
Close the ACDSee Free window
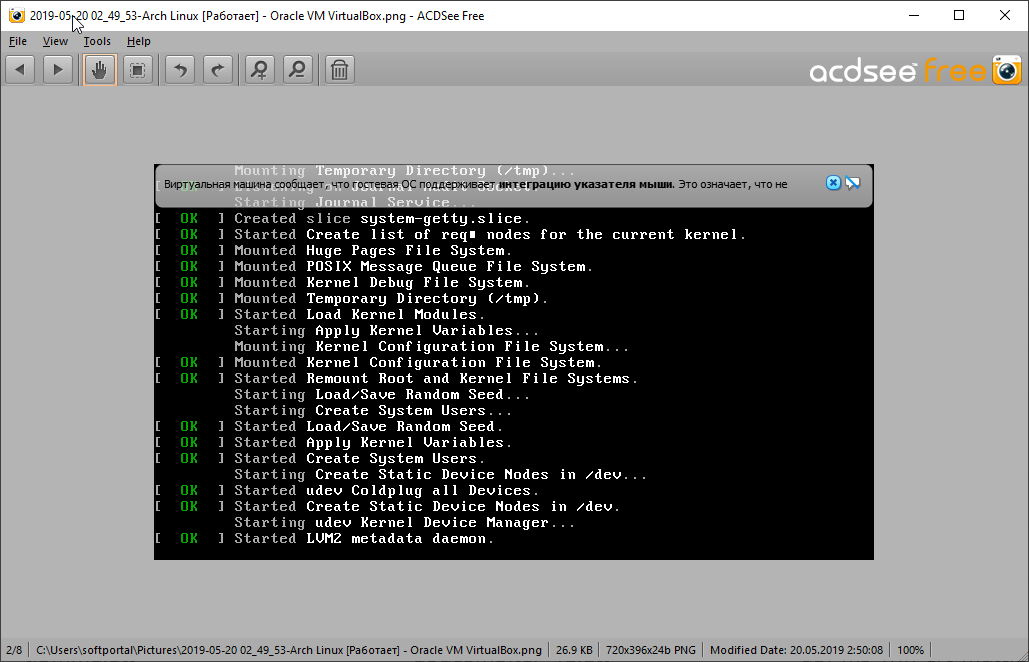pyautogui.click(x=1005, y=15)
